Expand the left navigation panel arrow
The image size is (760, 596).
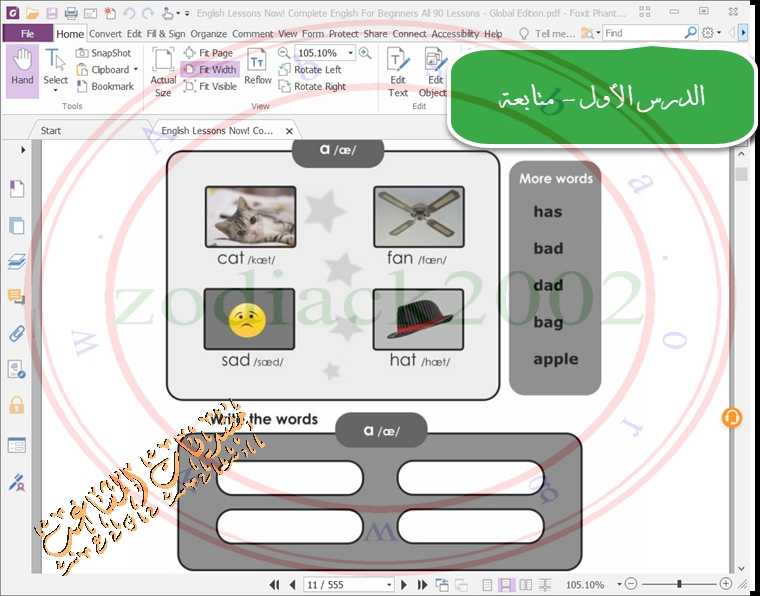click(23, 150)
